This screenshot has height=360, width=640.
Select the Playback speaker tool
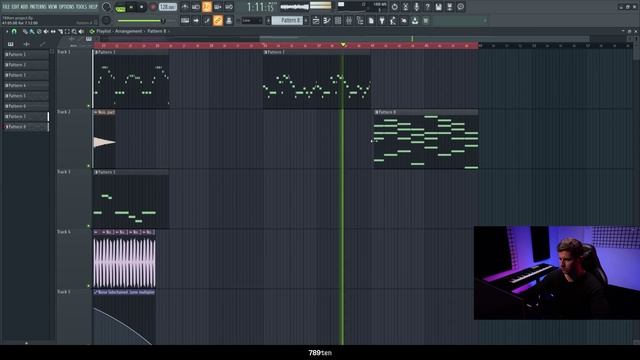tap(81, 31)
